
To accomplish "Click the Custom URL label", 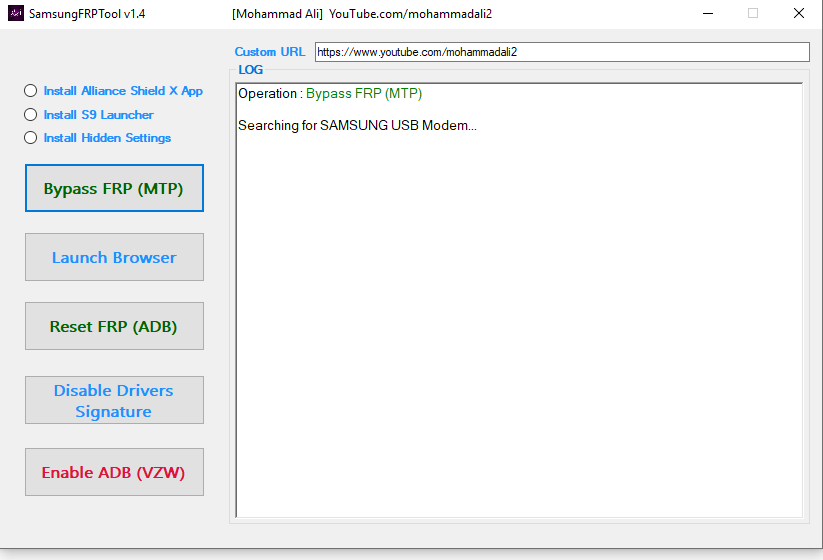I will (270, 52).
